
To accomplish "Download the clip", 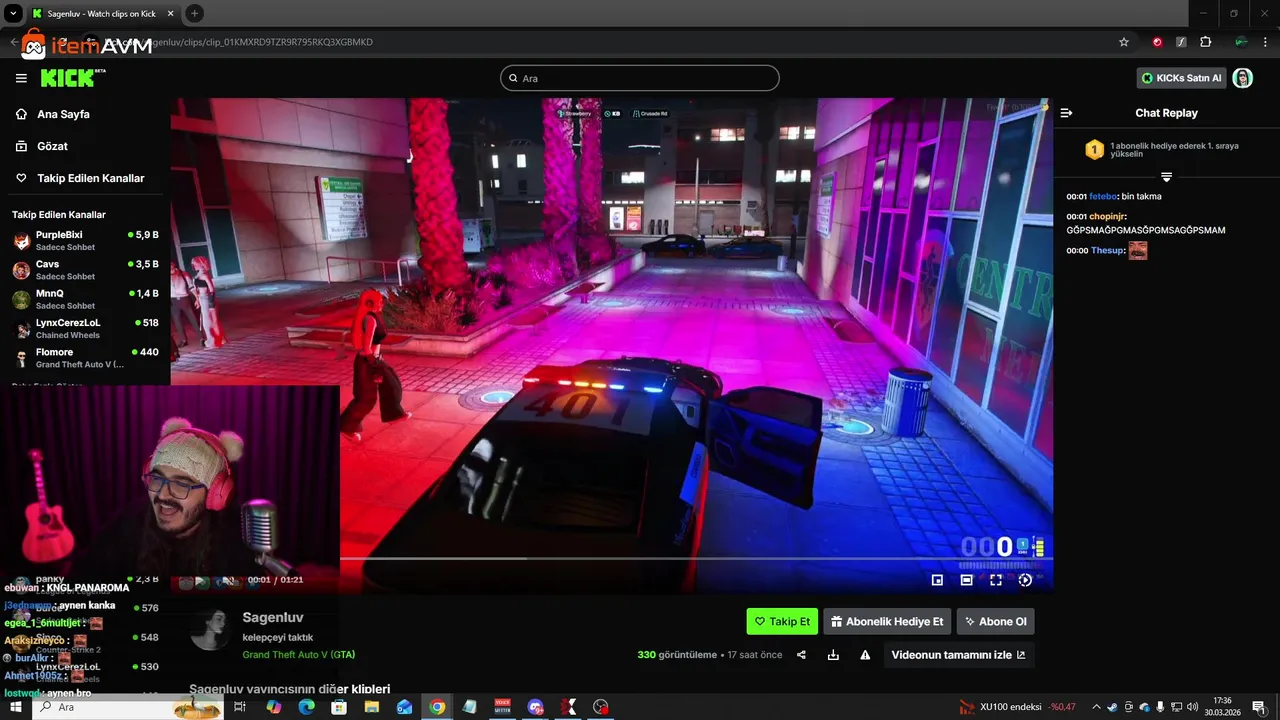I will pos(833,655).
